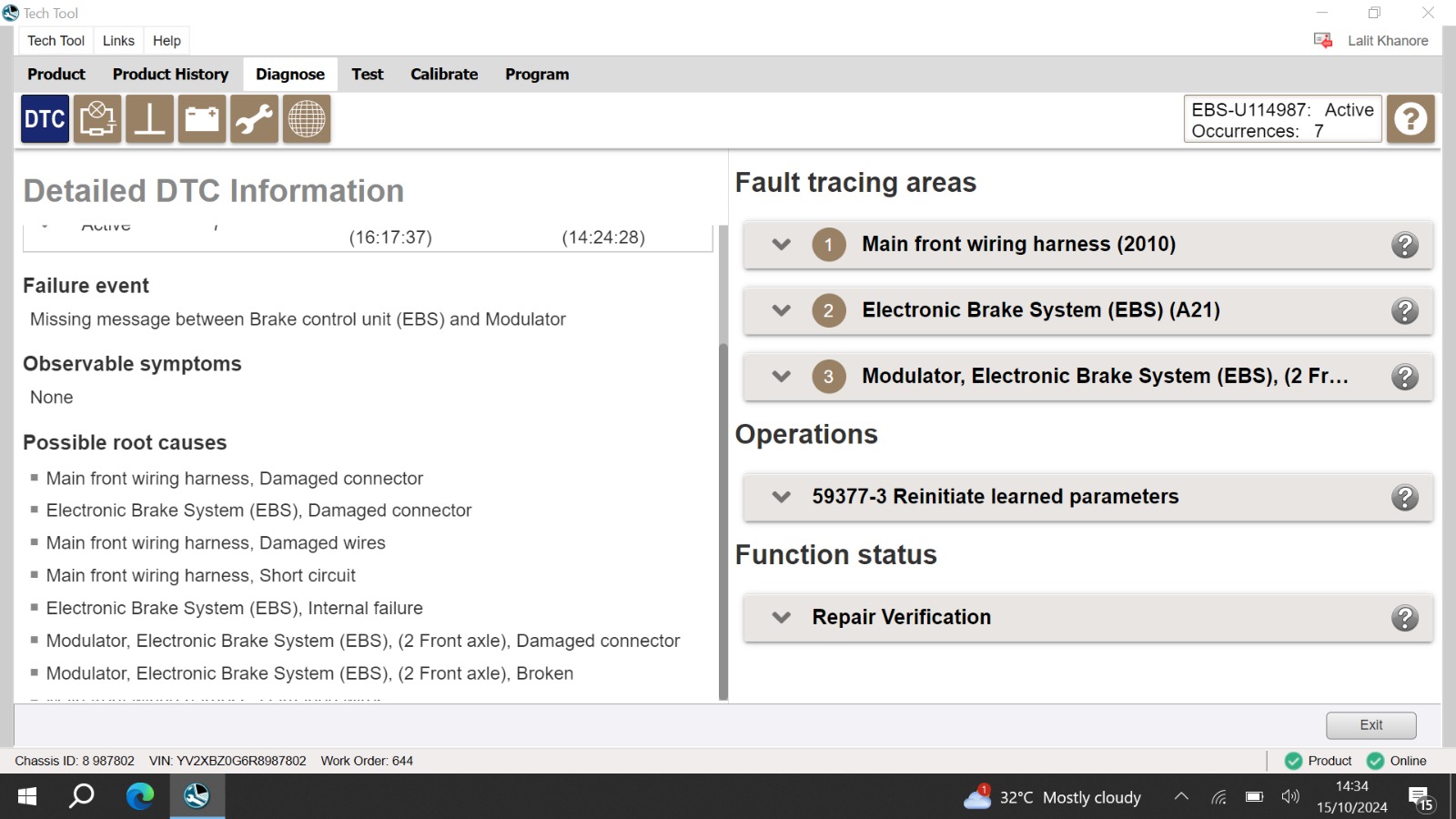
Task: Switch to the Product History tab
Action: point(170,75)
